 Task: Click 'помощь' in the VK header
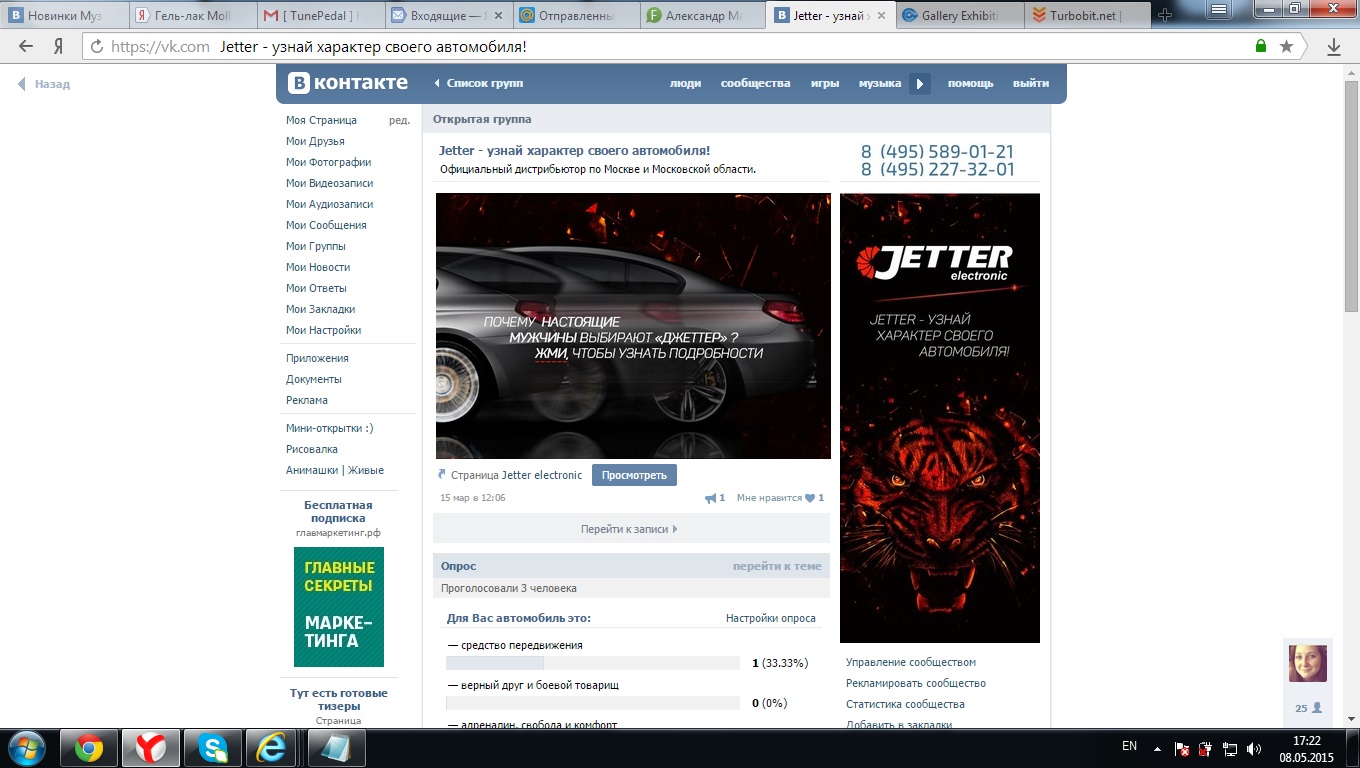tap(971, 84)
